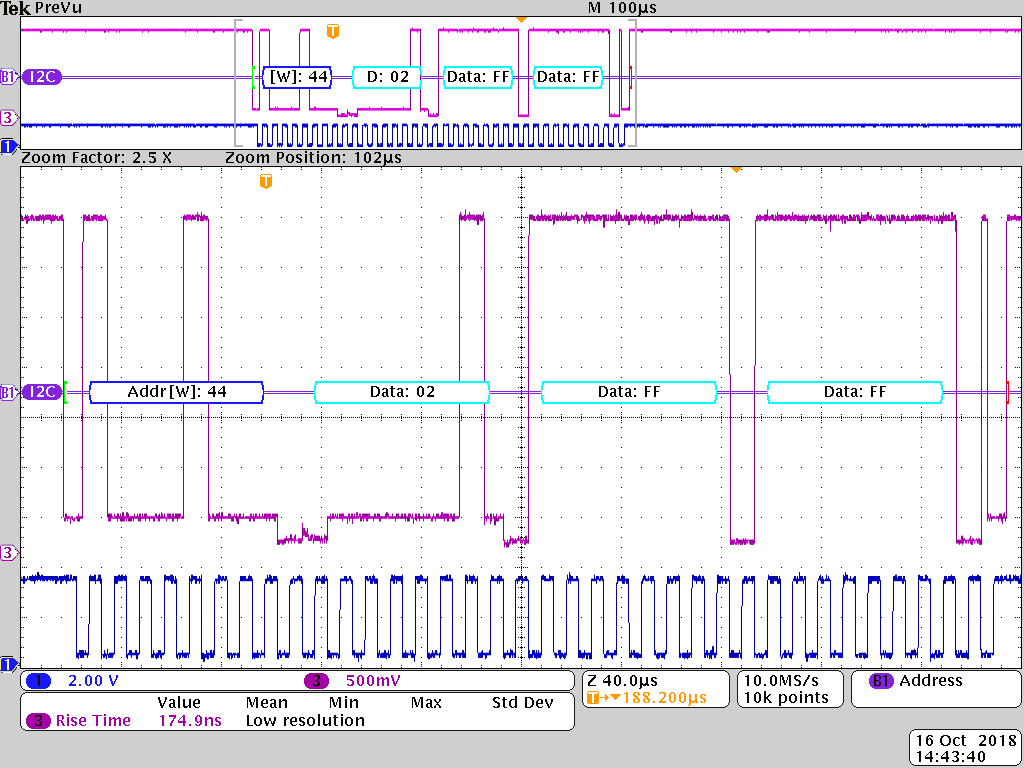Screen dimensions: 1024x768
Task: Click the 16 Oct 2018 date and time box
Action: coord(966,748)
